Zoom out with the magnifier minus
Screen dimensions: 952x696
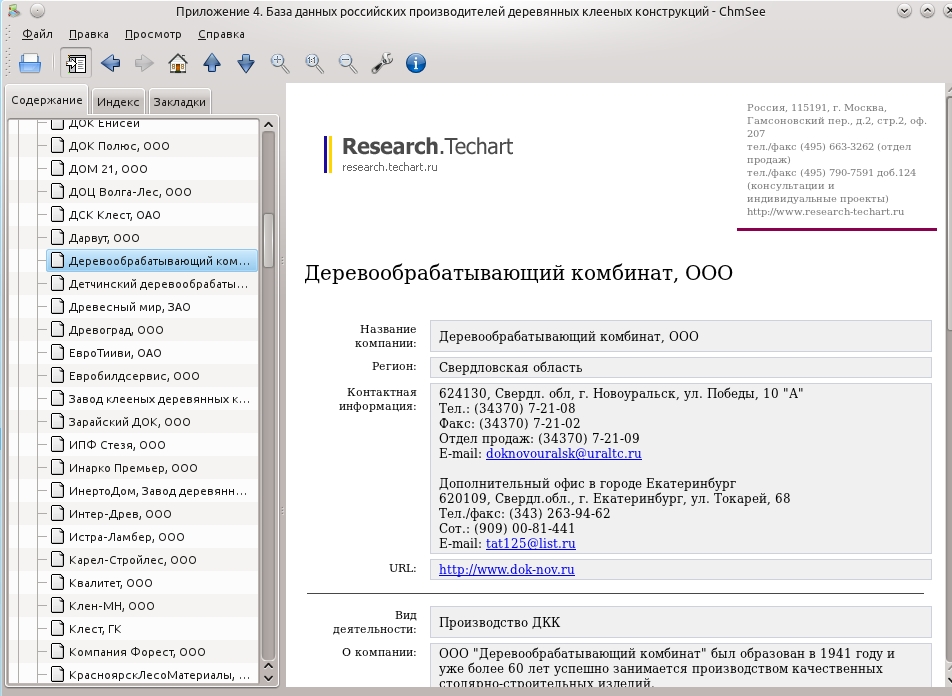(x=348, y=63)
